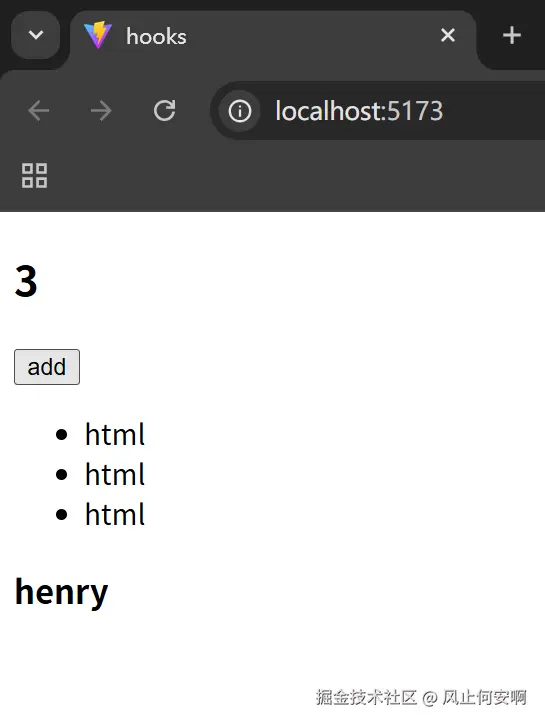Reload the current page

pyautogui.click(x=164, y=111)
